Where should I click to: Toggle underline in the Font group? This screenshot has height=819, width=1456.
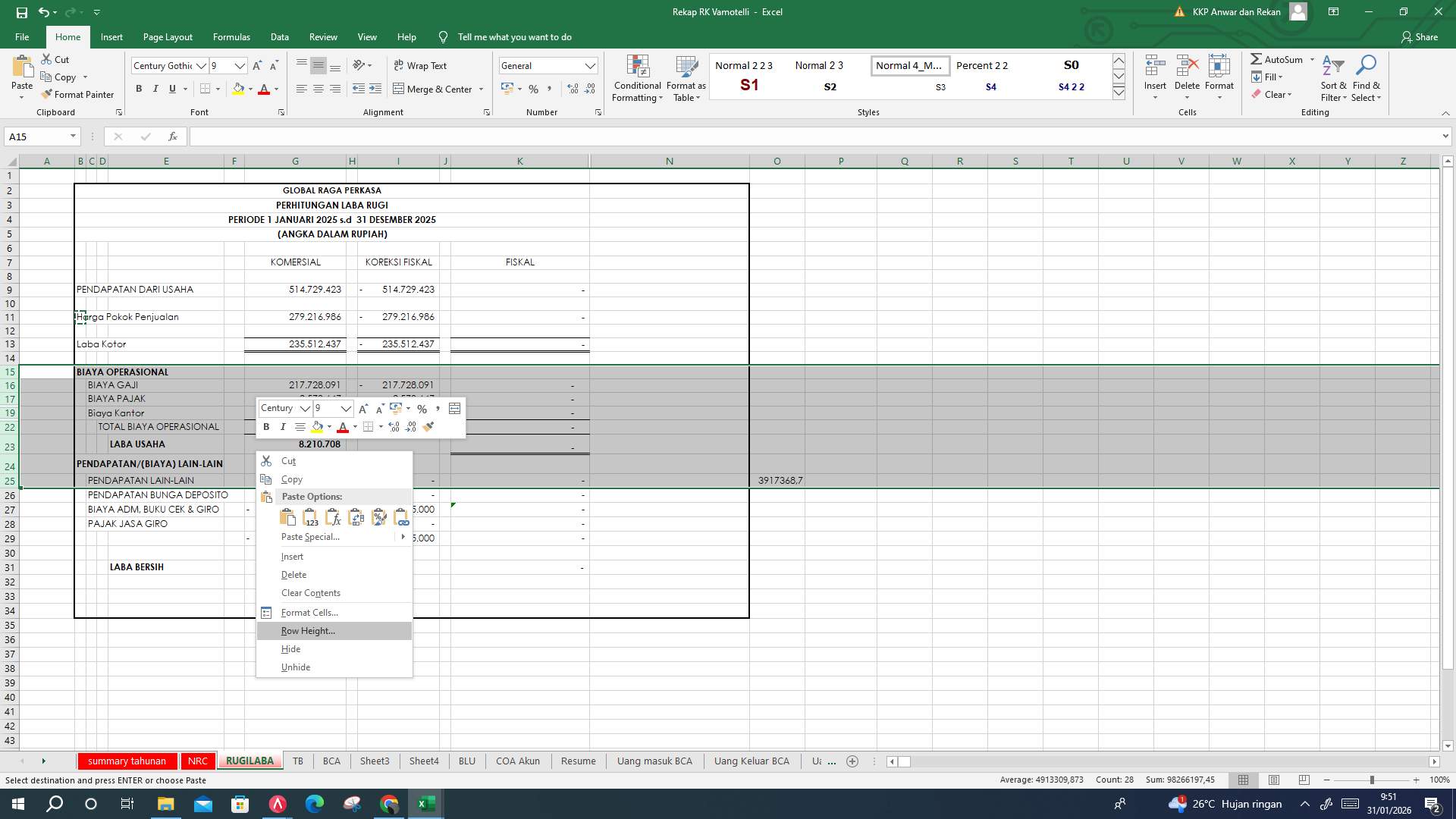172,89
